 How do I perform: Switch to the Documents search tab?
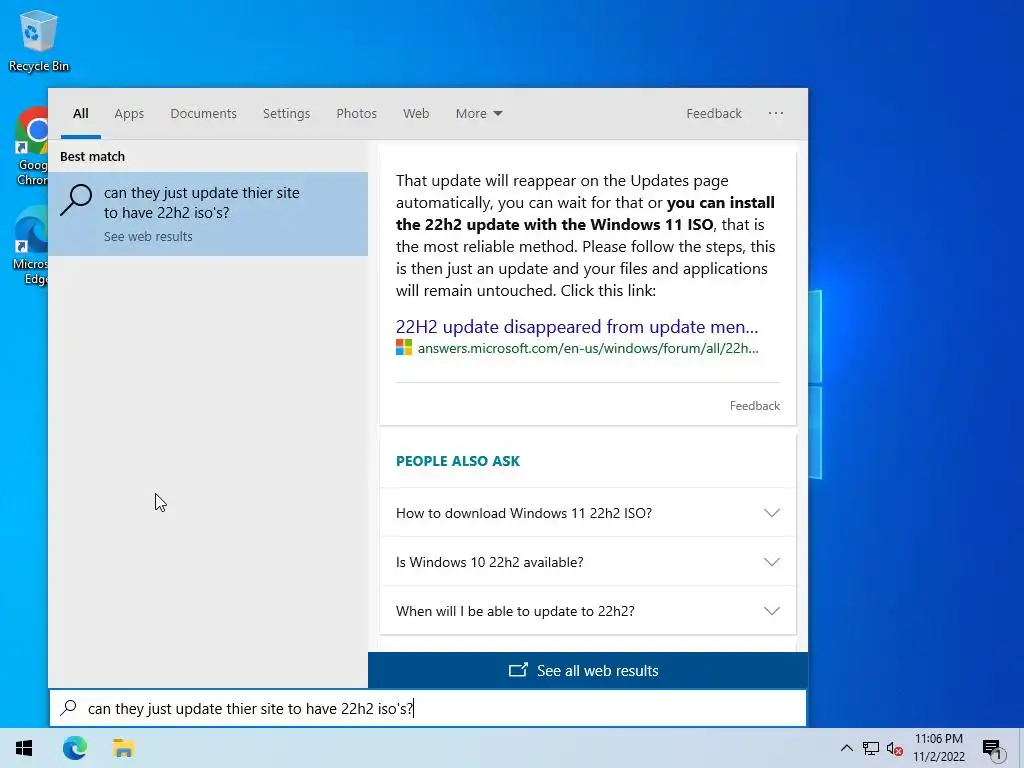204,114
